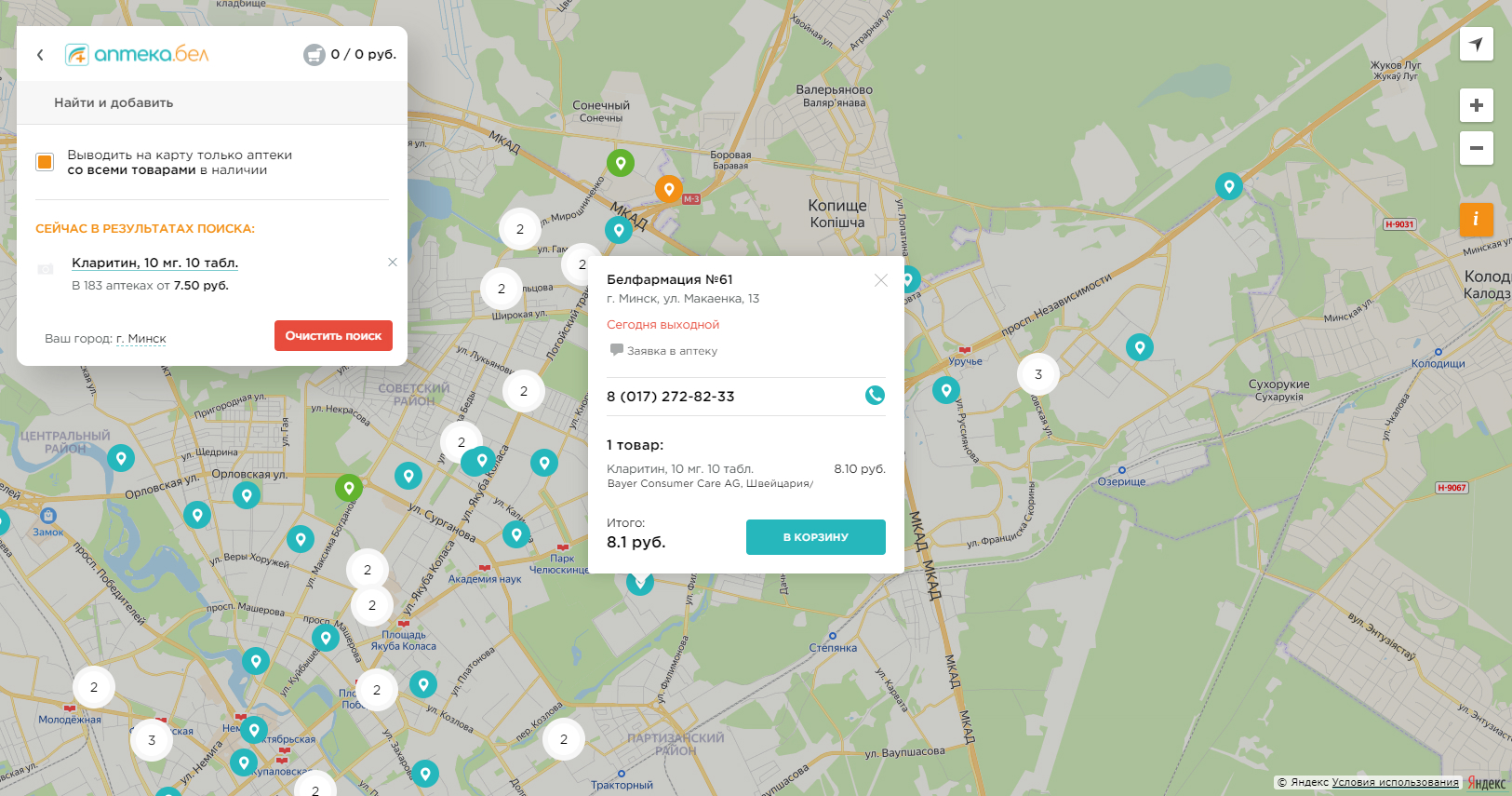Click the 'Найти и добавить' search field
The image size is (1512, 796).
[x=212, y=102]
